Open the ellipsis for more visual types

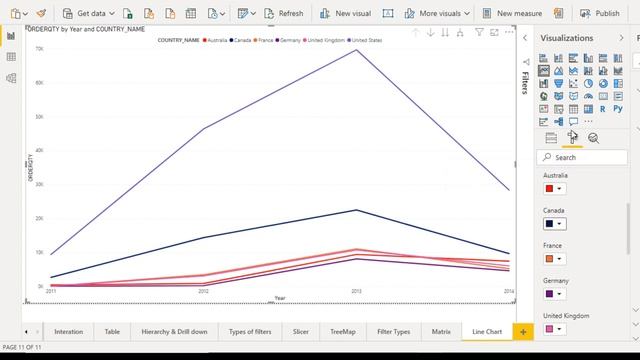pyautogui.click(x=588, y=122)
